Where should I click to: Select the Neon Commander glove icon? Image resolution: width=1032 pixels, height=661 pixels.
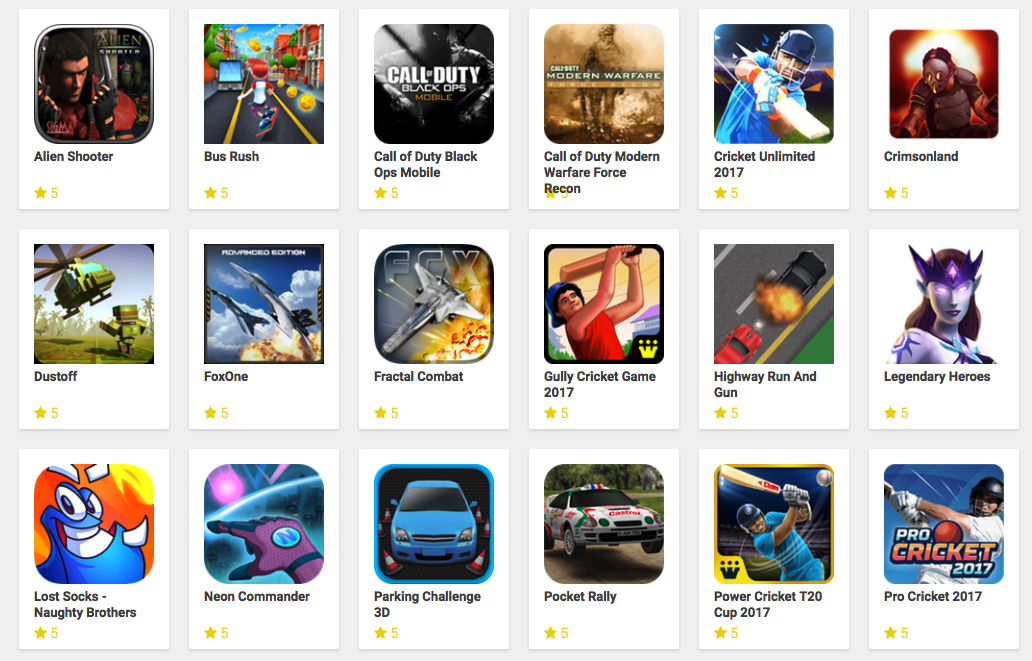[264, 523]
